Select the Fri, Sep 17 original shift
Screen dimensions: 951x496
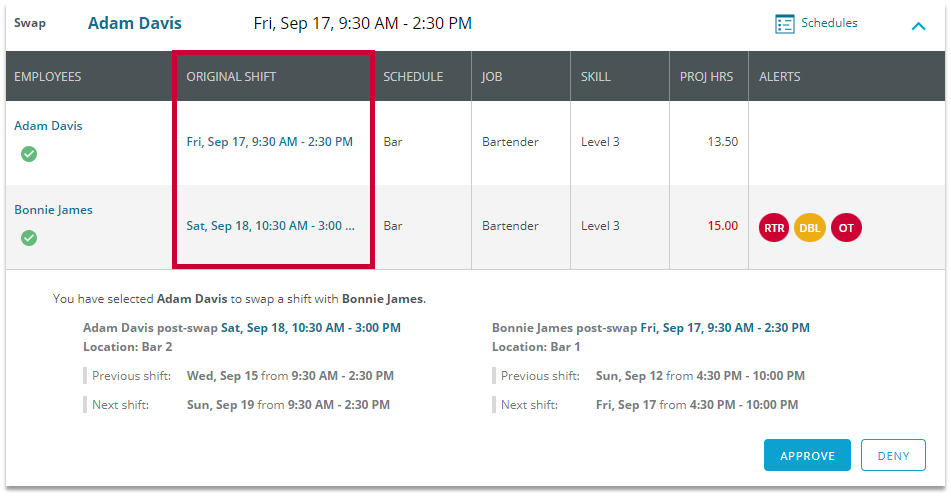click(269, 142)
